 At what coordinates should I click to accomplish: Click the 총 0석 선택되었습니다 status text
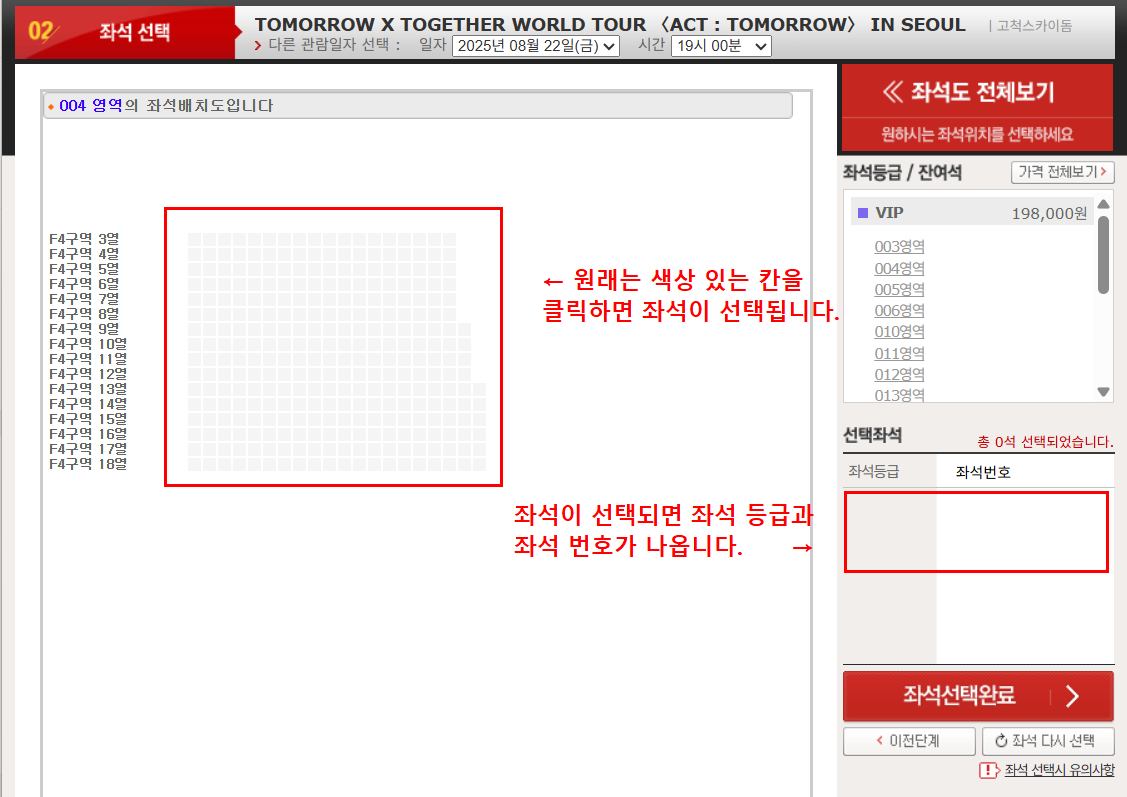click(x=1045, y=442)
